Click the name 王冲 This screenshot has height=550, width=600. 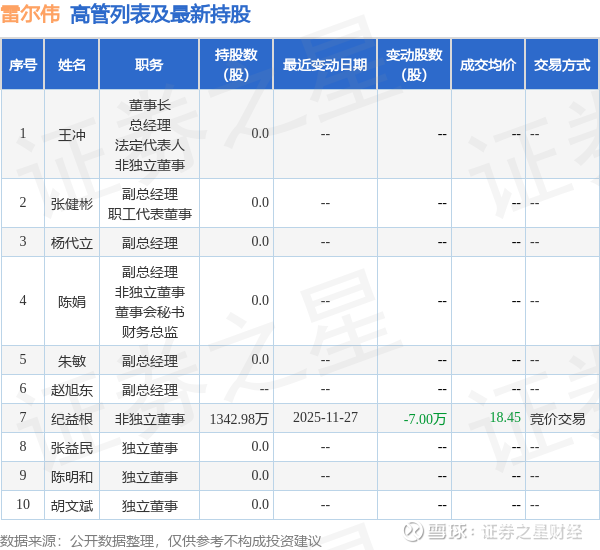[72, 135]
